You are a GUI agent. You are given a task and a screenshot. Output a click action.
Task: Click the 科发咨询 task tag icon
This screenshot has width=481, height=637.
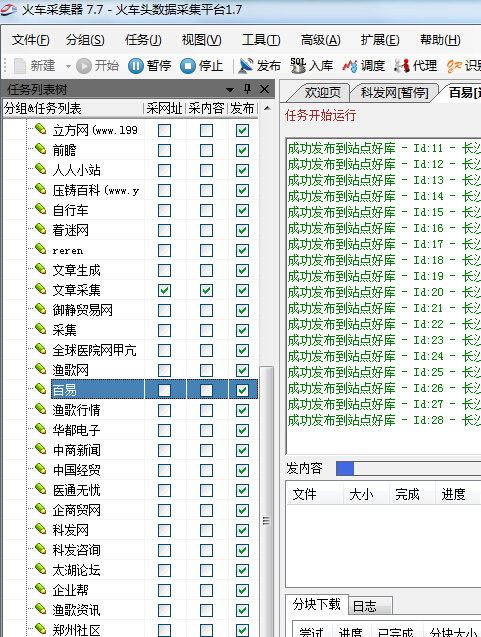pyautogui.click(x=41, y=549)
